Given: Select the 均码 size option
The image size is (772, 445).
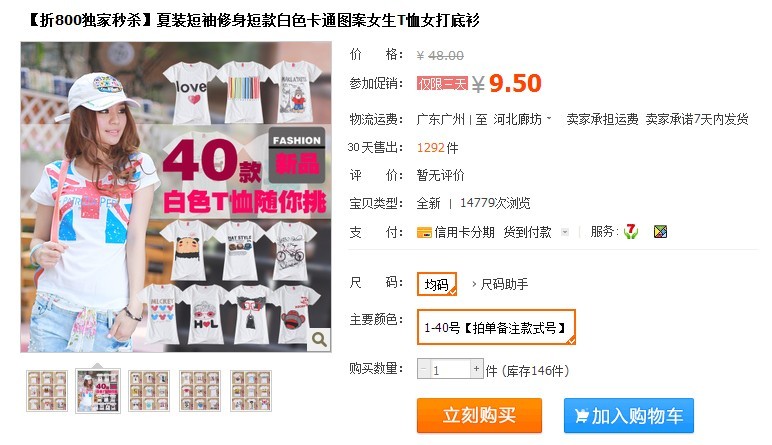Looking at the screenshot, I should [x=437, y=284].
